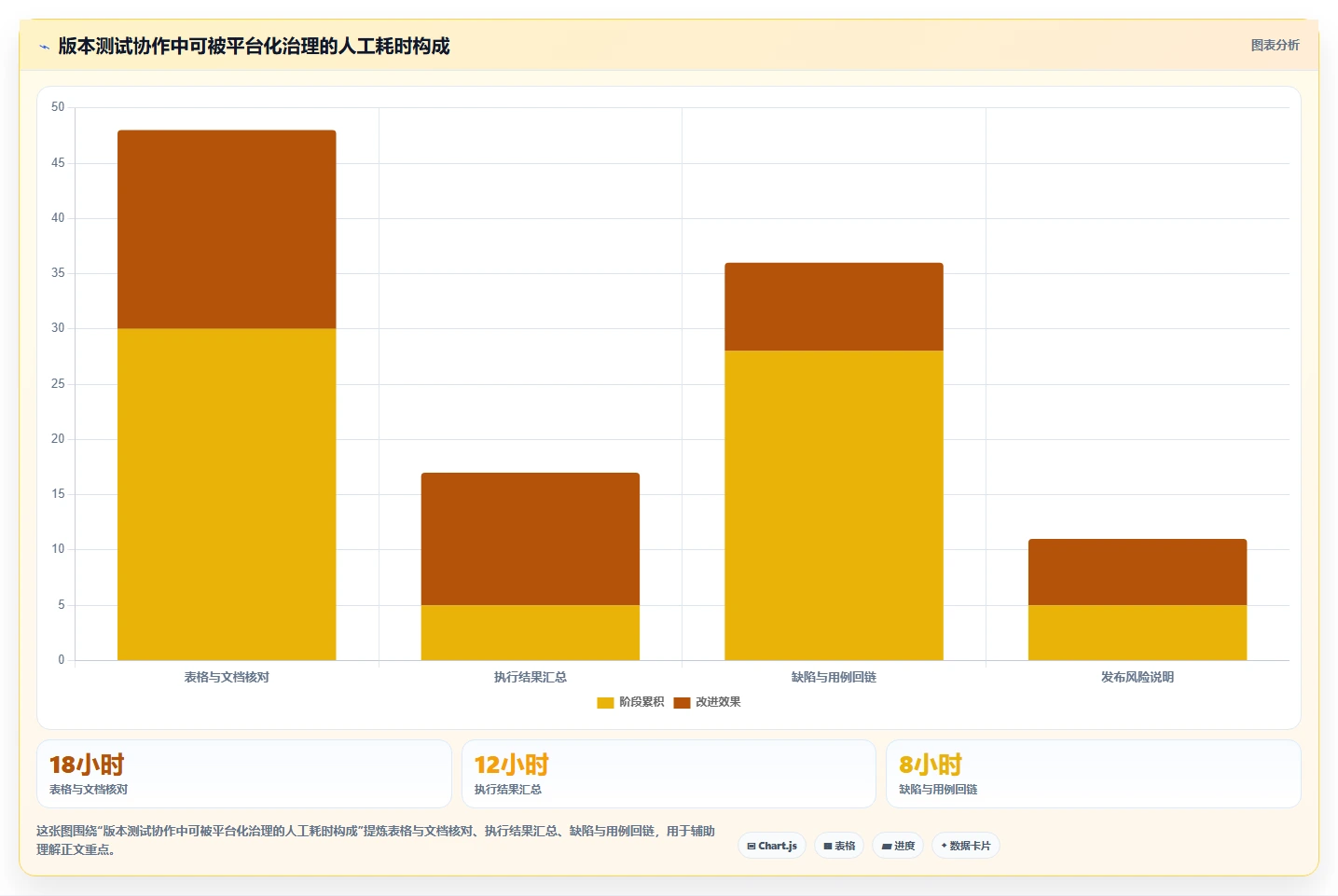Click the chart title 版本测试协作中可被平台化治理的人工耗时构成
This screenshot has width=1338, height=896.
point(254,46)
